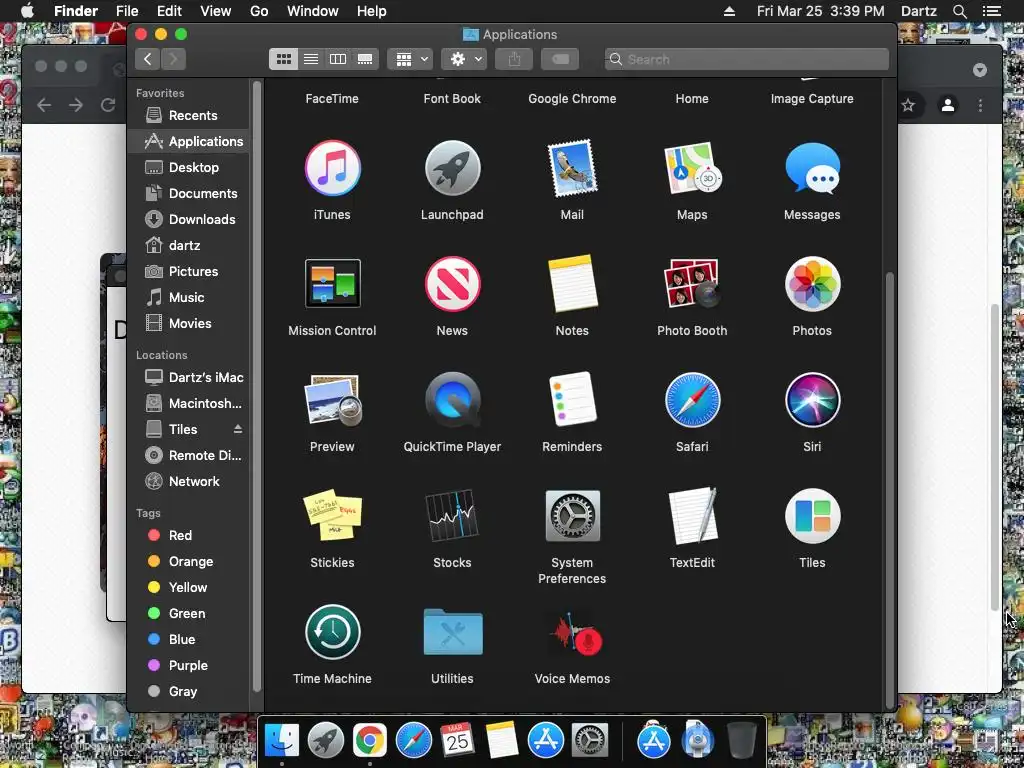Screen dimensions: 1024x768
Task: Select the QuickTime Player icon
Action: tap(453, 400)
